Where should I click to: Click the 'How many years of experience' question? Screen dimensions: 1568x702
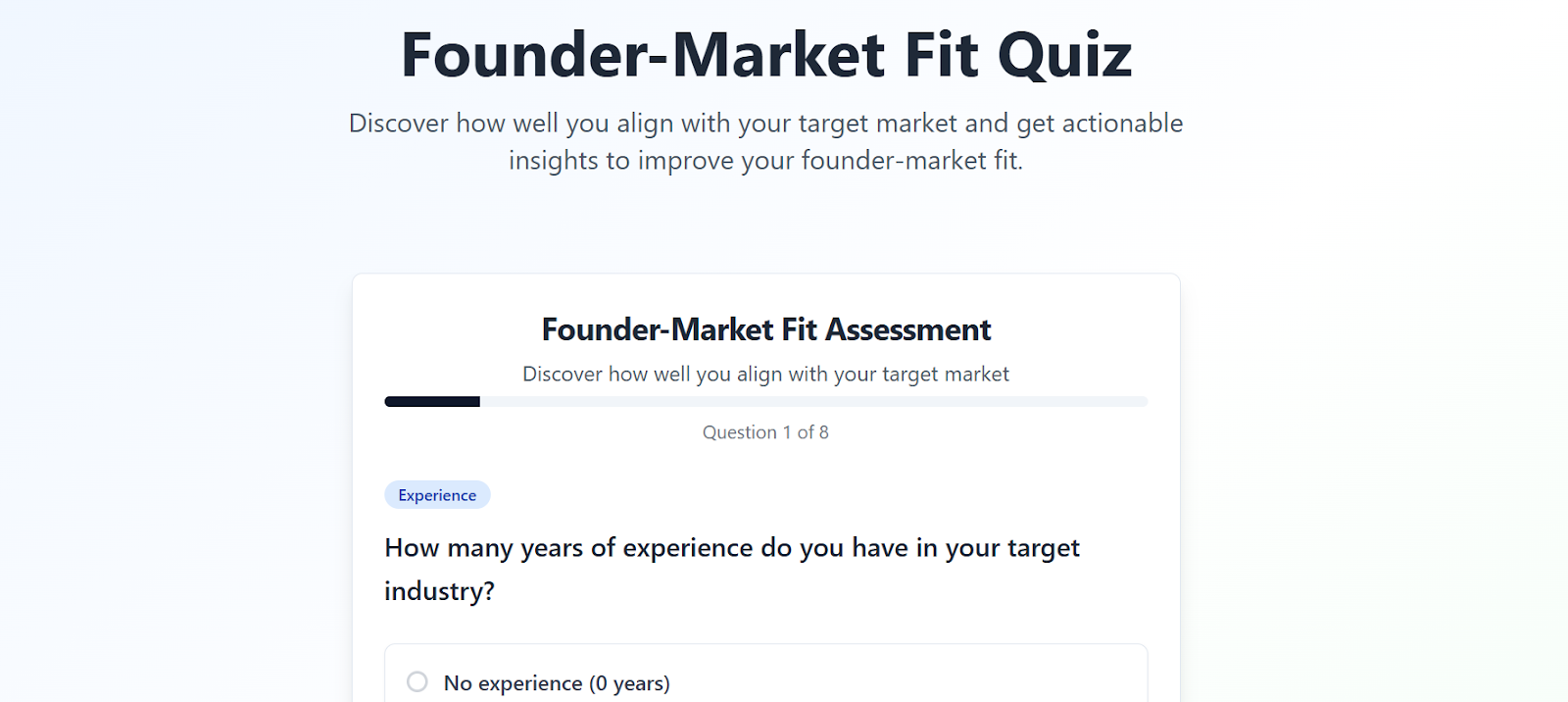[731, 548]
